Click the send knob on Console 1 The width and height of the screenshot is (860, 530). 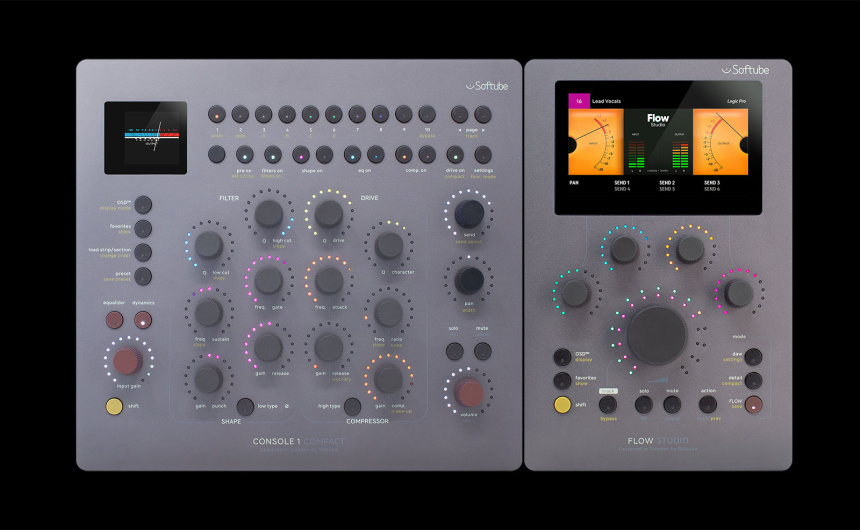click(469, 213)
